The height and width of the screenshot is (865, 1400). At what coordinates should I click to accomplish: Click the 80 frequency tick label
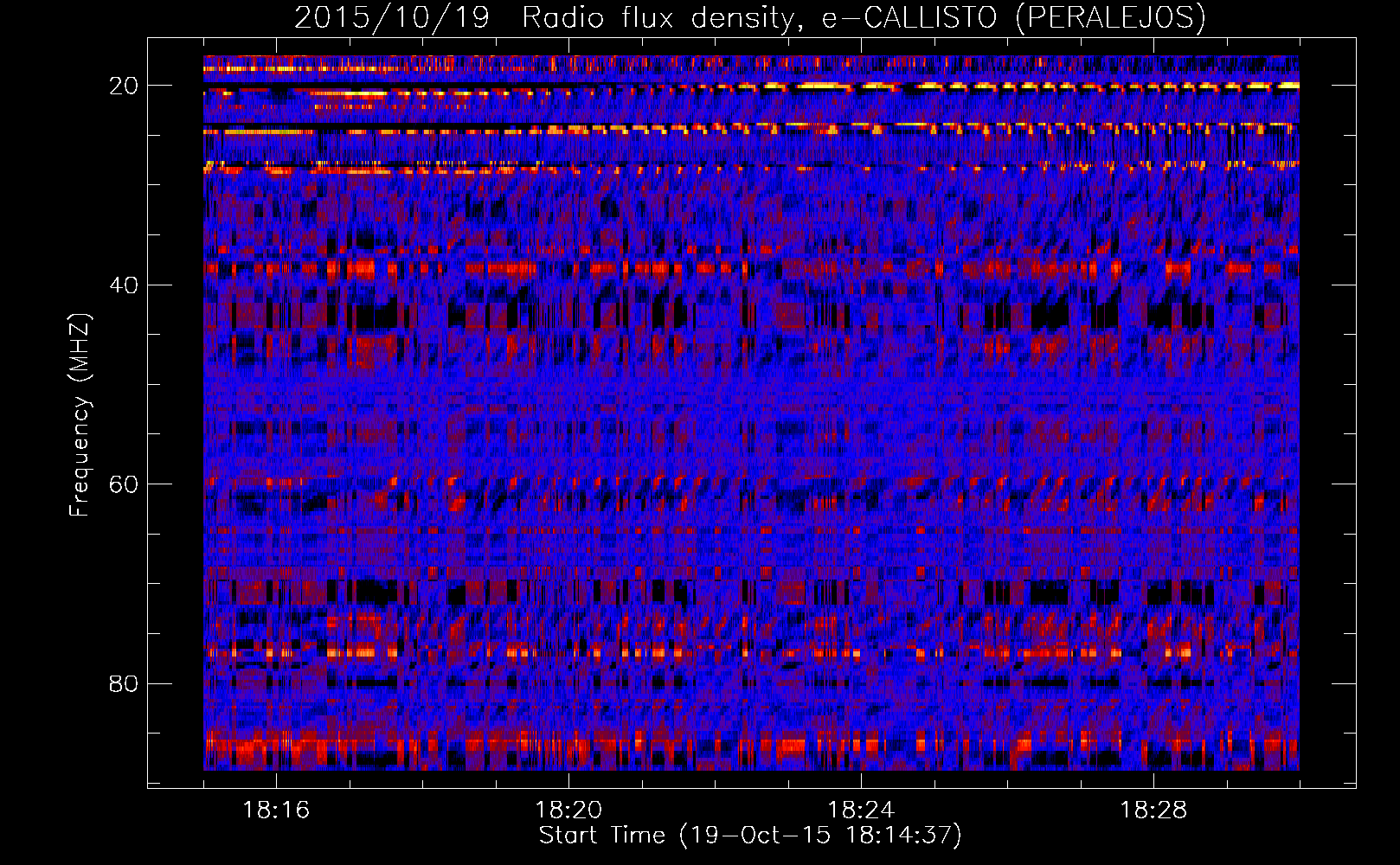124,684
